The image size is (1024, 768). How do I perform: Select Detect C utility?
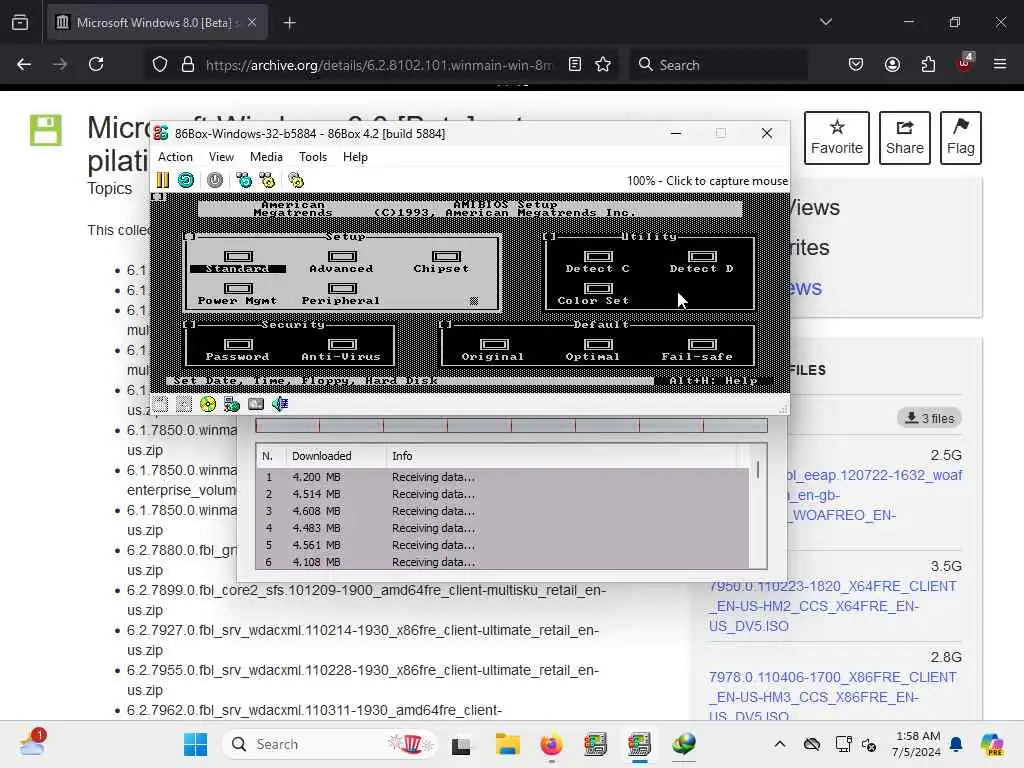click(x=598, y=262)
